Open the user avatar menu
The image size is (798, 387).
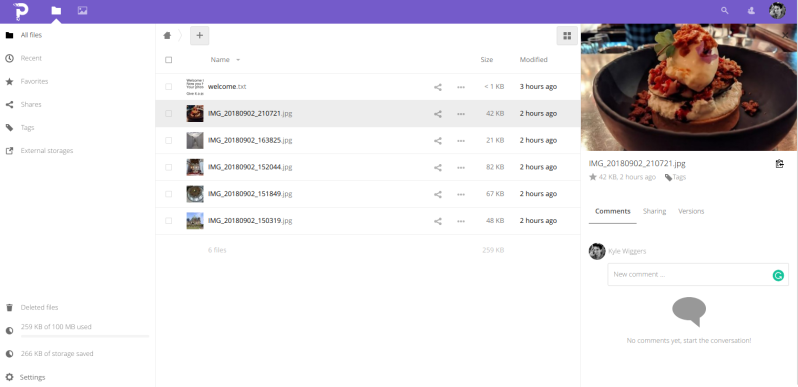tap(777, 11)
